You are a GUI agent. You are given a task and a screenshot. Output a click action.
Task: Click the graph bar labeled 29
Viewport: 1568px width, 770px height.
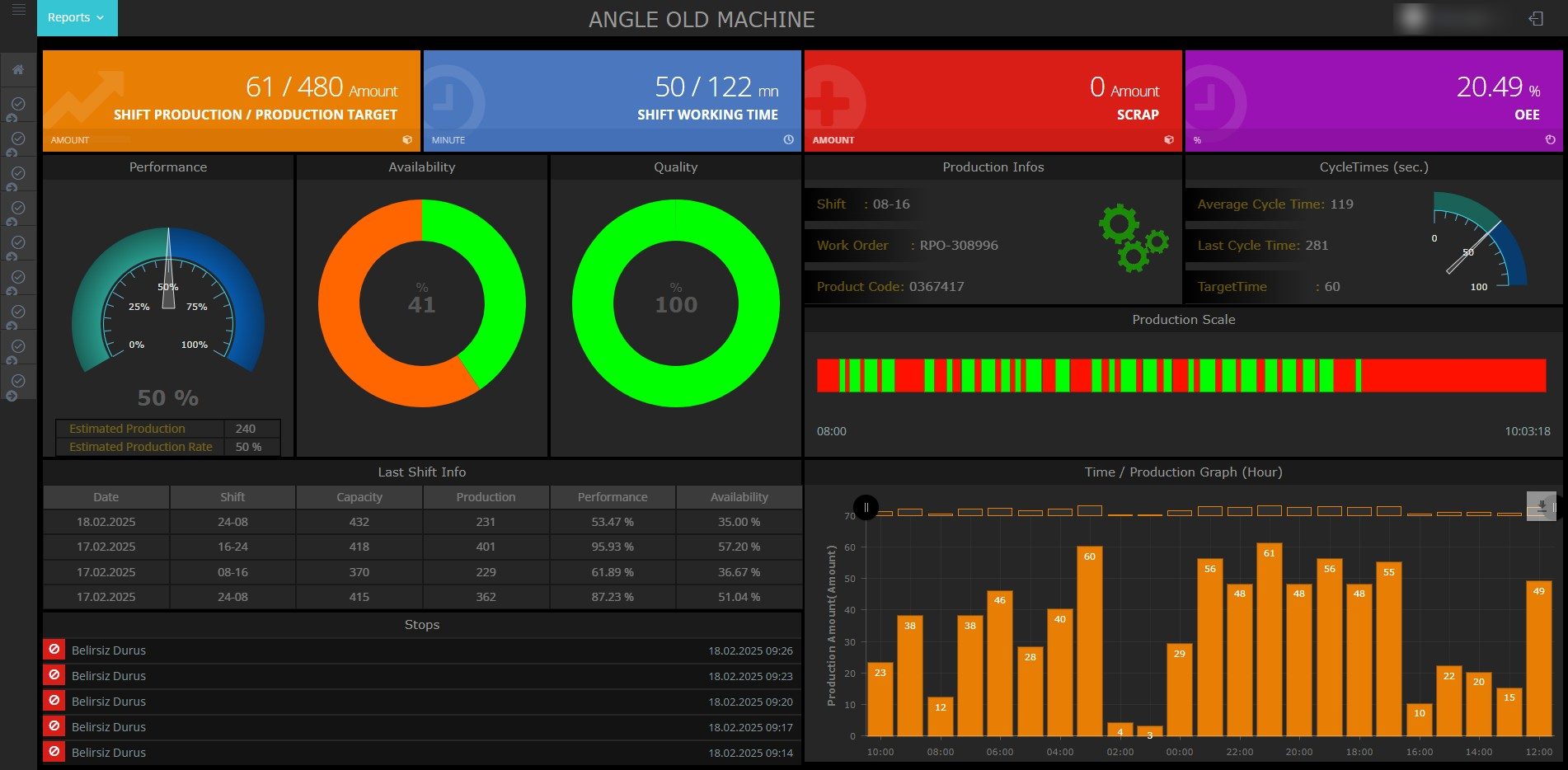(x=1180, y=689)
